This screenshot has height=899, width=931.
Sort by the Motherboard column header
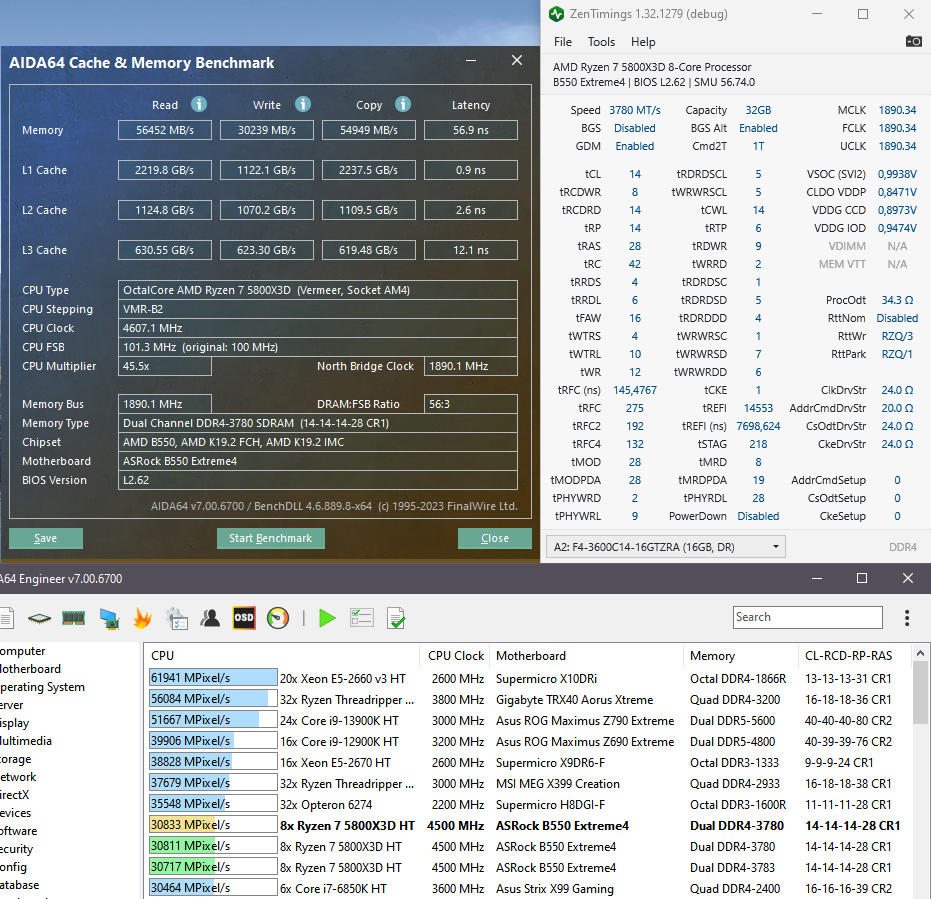coord(587,656)
